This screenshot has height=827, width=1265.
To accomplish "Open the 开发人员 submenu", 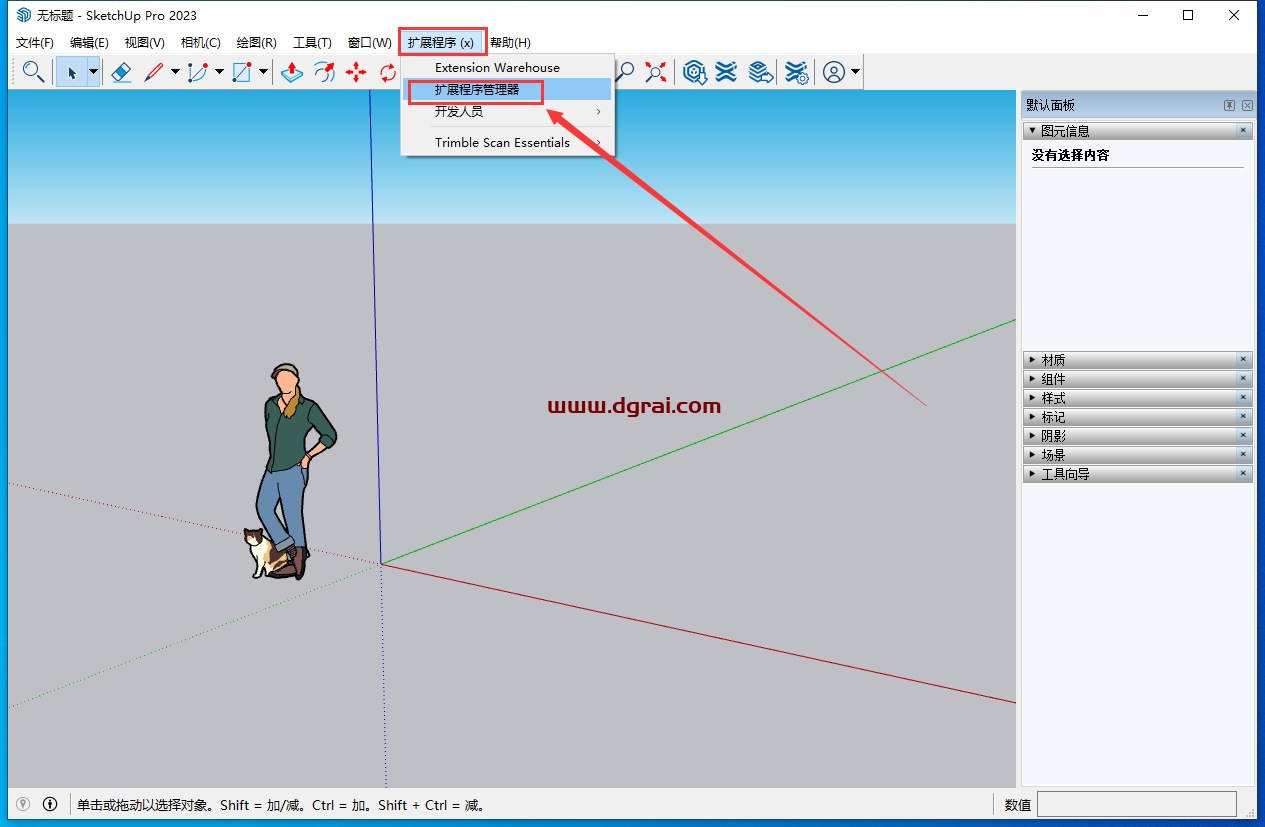I will [x=507, y=112].
